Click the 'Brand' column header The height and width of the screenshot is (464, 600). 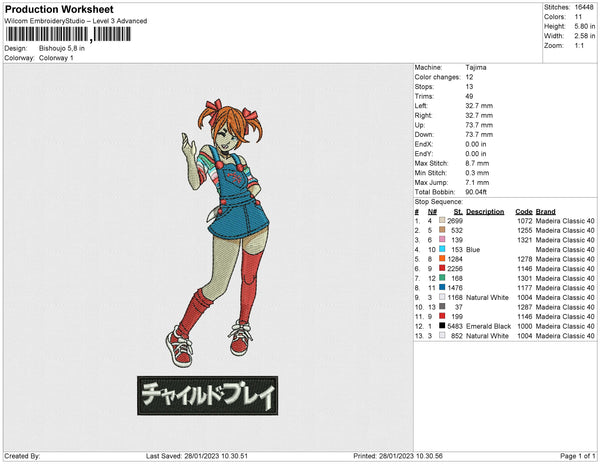pos(545,212)
